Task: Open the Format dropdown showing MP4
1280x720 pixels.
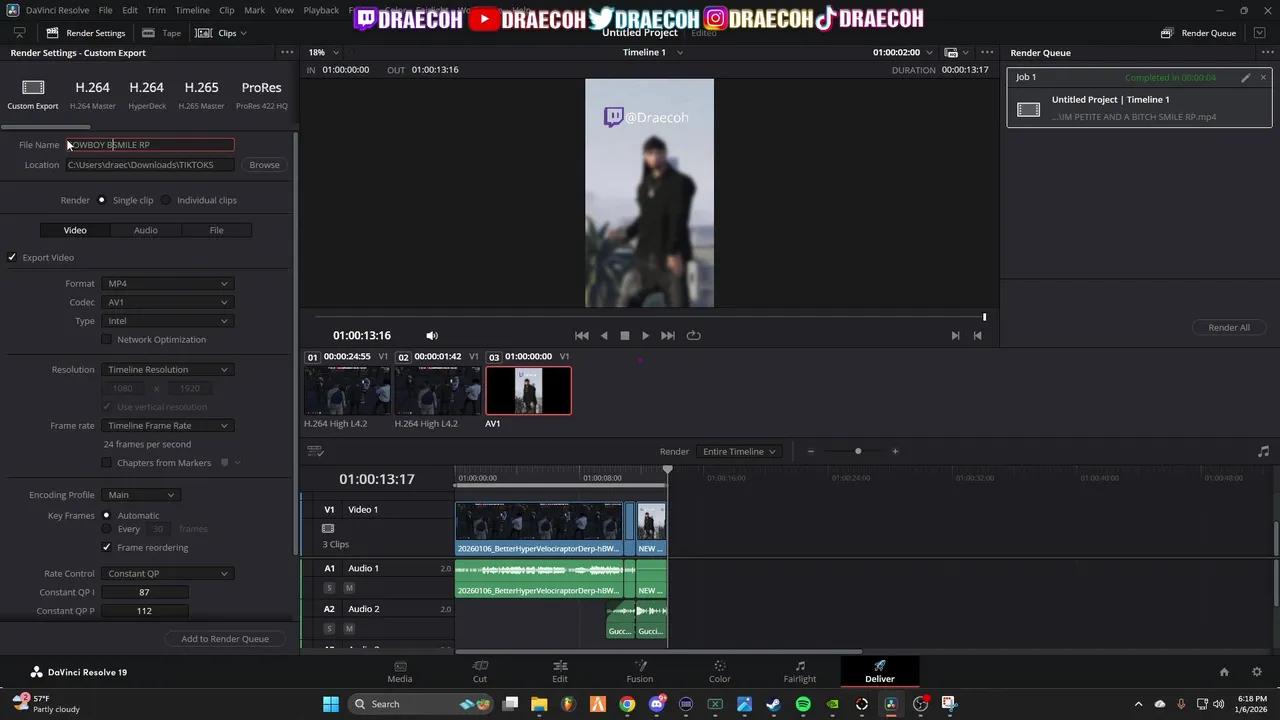Action: tap(167, 284)
